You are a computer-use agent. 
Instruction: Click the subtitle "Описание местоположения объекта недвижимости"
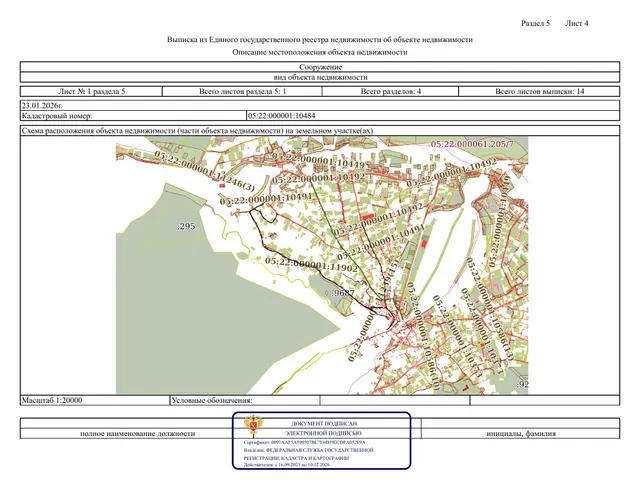click(x=320, y=52)
